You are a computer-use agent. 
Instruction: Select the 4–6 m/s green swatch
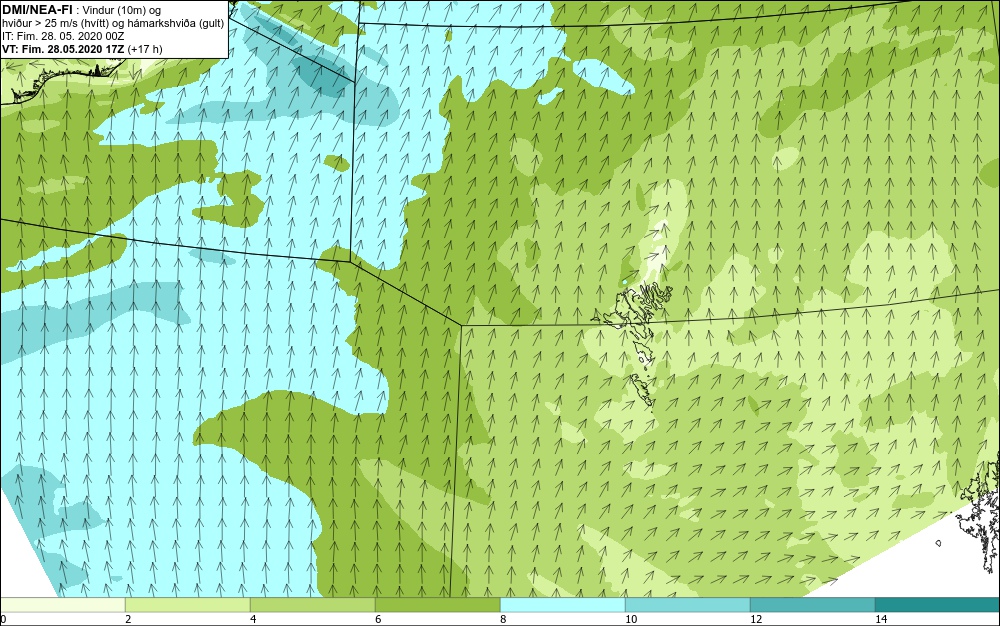point(312,605)
